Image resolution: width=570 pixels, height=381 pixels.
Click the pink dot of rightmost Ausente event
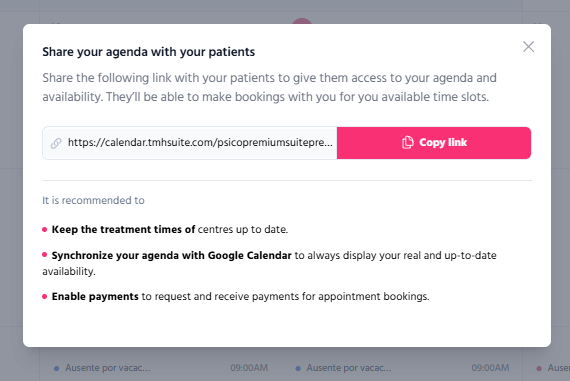539,368
